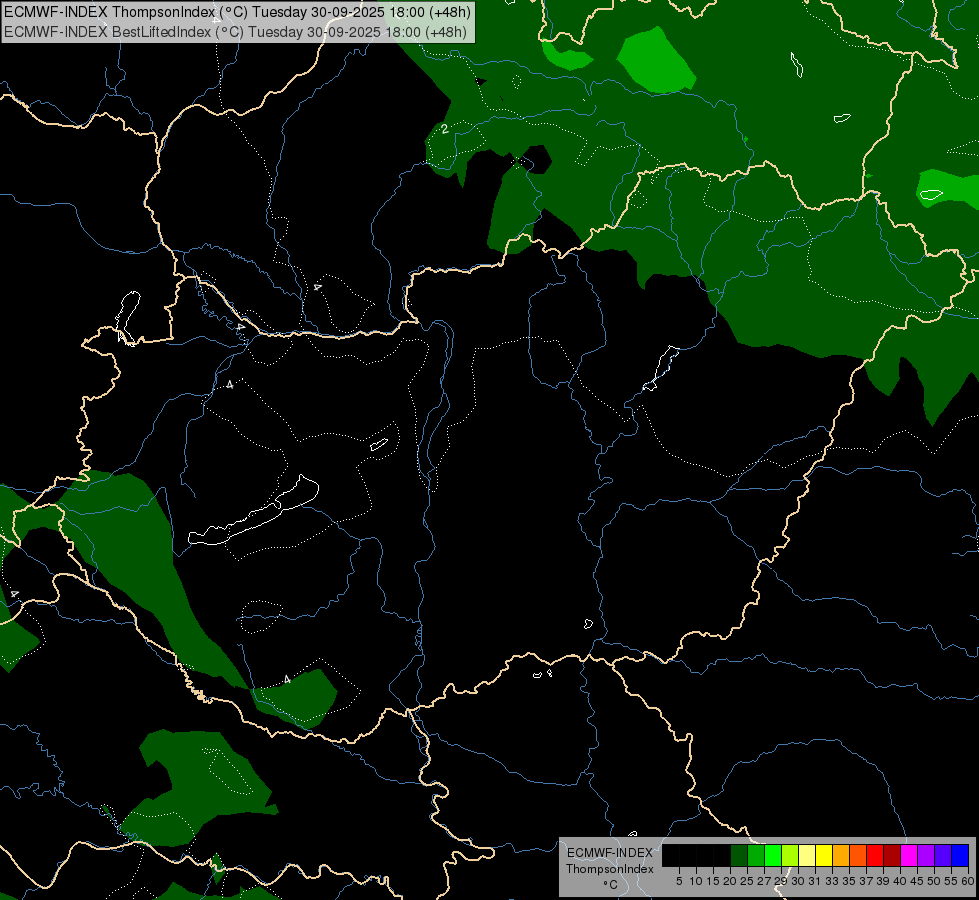This screenshot has height=900, width=979.
Task: Select the orange-red 35-37 legend swatch
Action: point(858,855)
